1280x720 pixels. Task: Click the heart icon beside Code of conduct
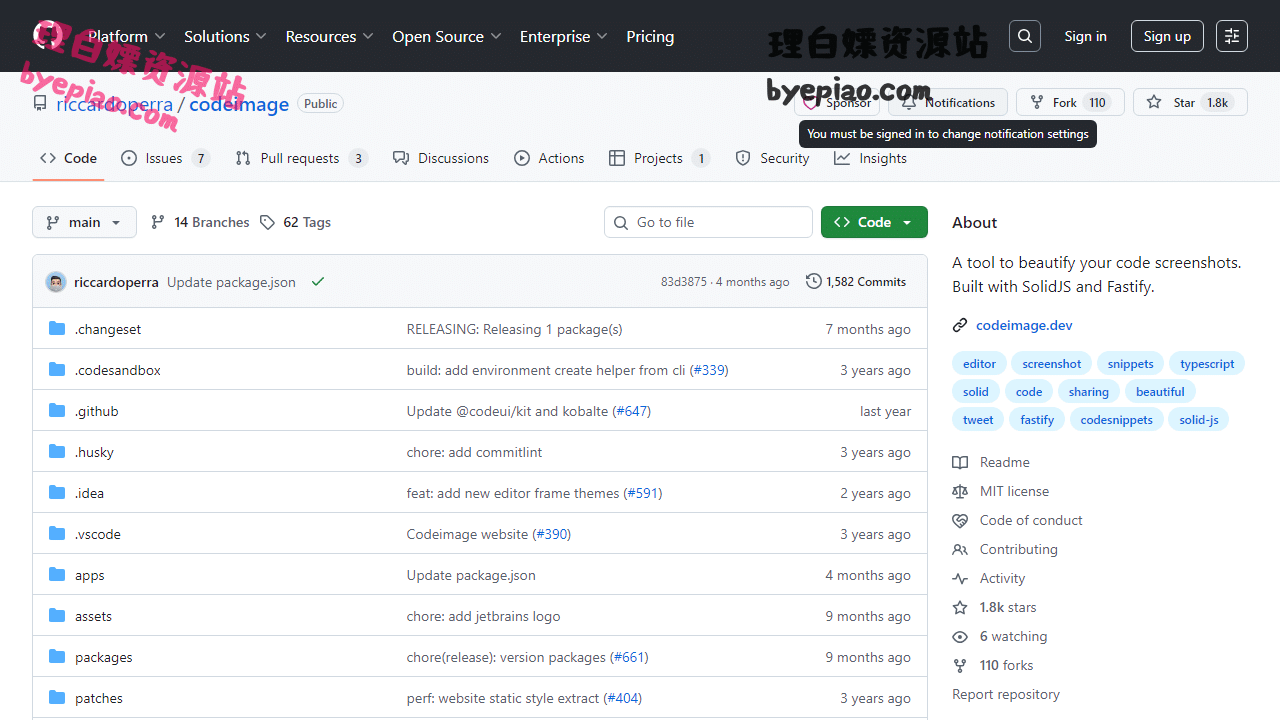point(960,520)
